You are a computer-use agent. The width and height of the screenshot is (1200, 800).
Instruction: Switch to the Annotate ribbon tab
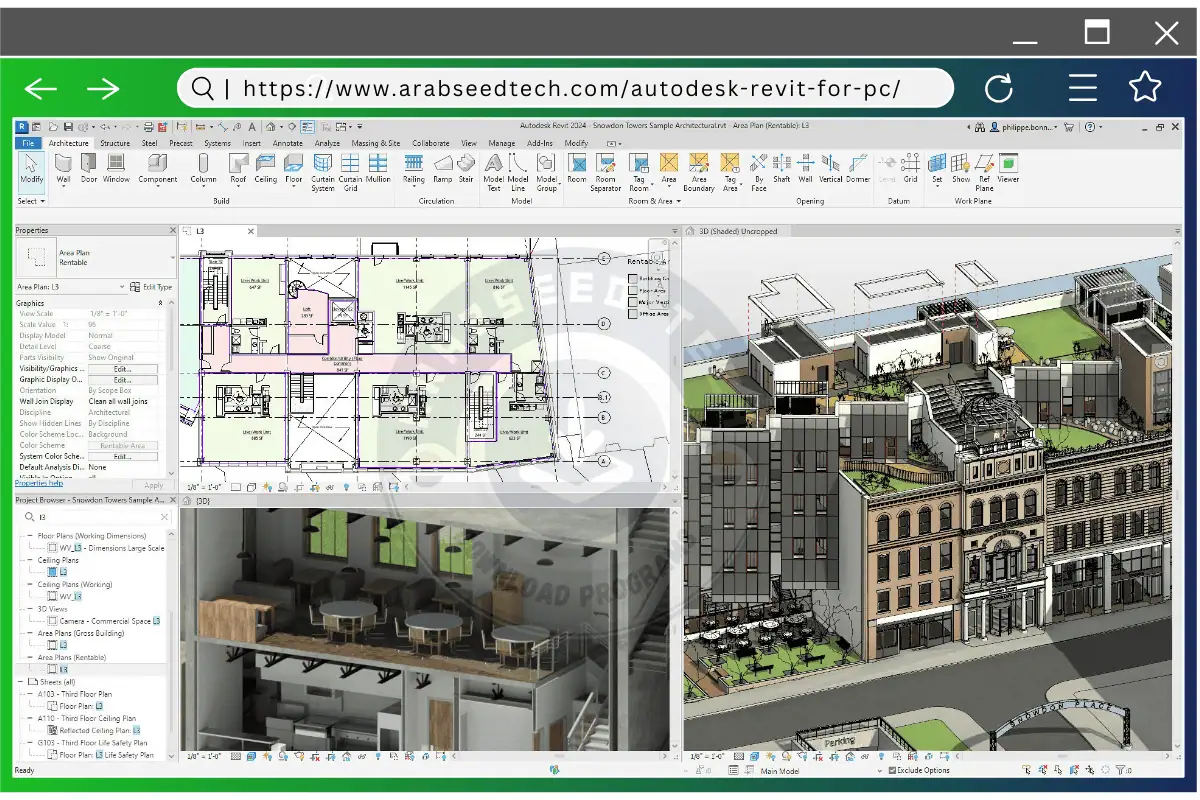288,143
